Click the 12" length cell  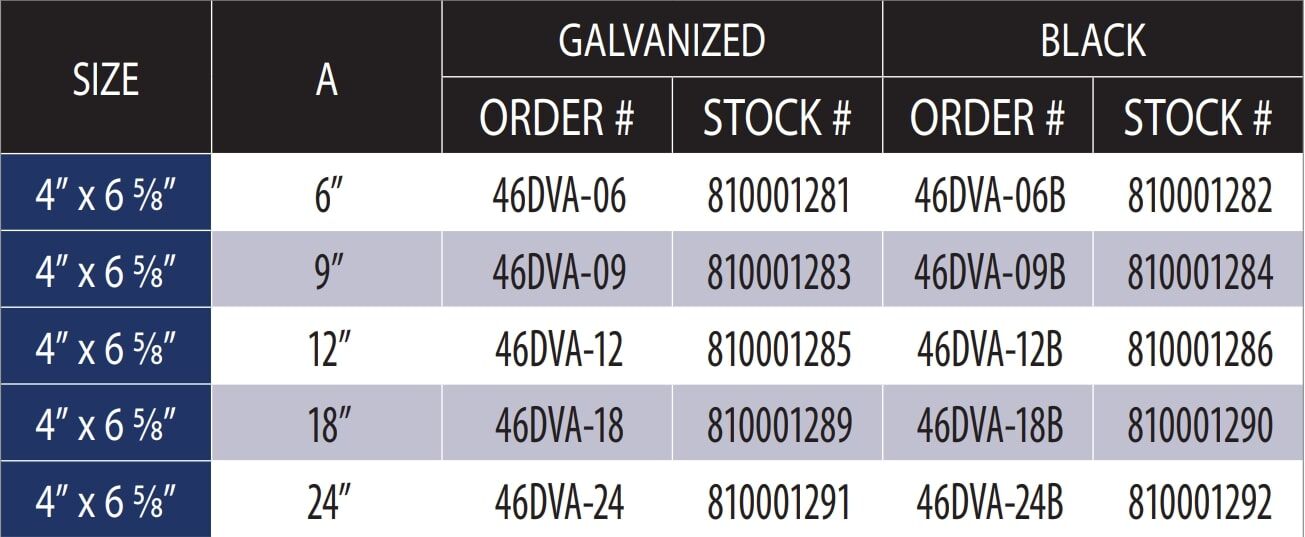[x=327, y=350]
